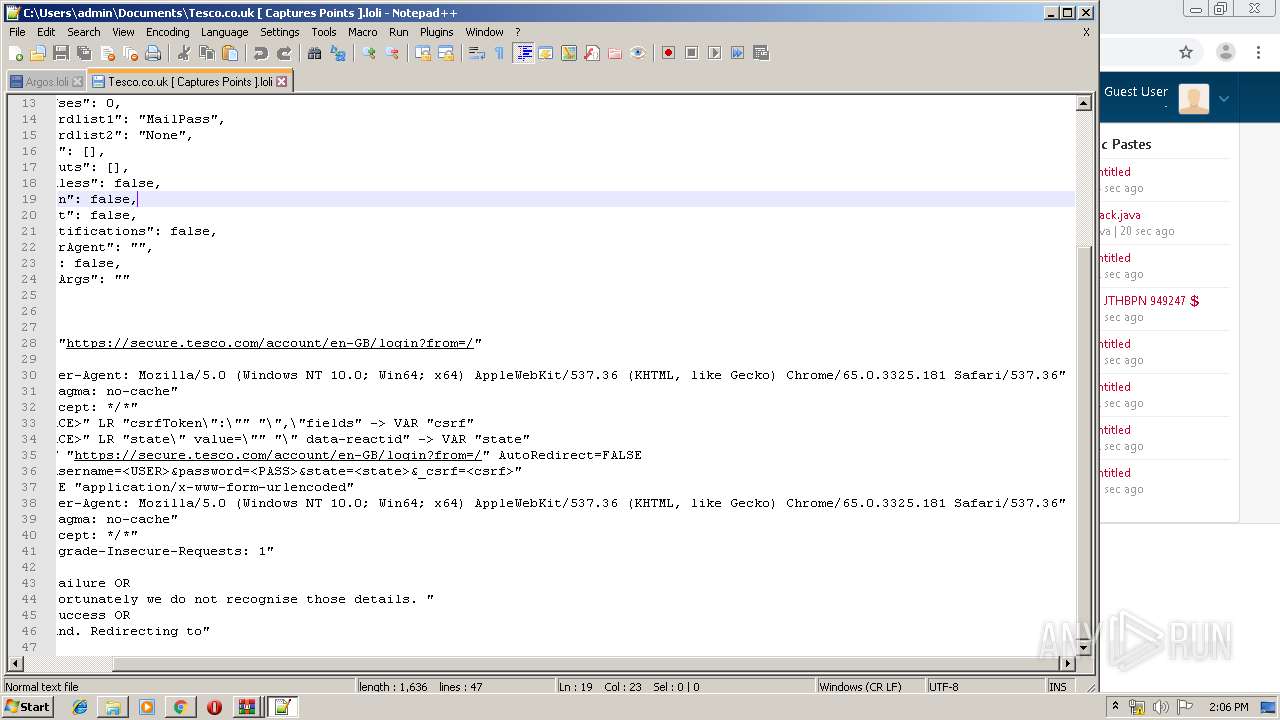
Task: Switch to the Argos.loli tab
Action: click(x=46, y=82)
